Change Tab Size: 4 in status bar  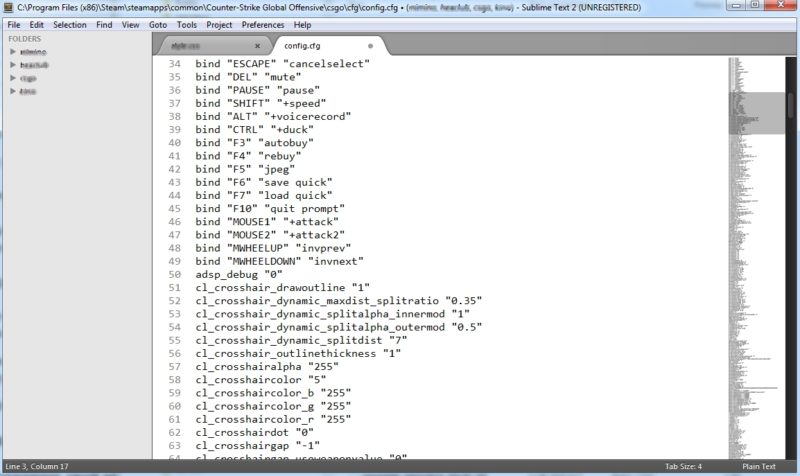(684, 467)
